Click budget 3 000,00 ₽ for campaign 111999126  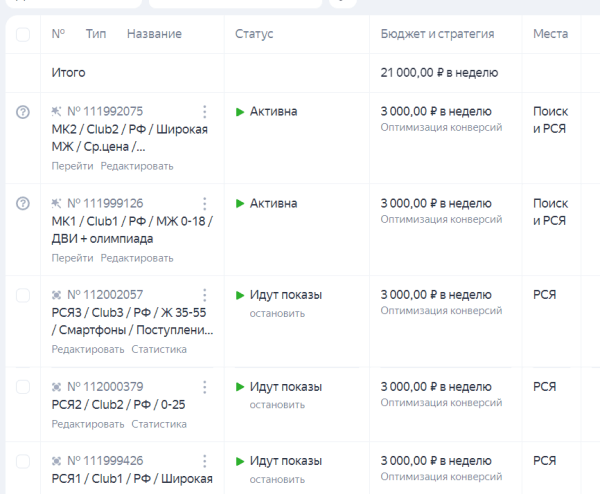[436, 203]
